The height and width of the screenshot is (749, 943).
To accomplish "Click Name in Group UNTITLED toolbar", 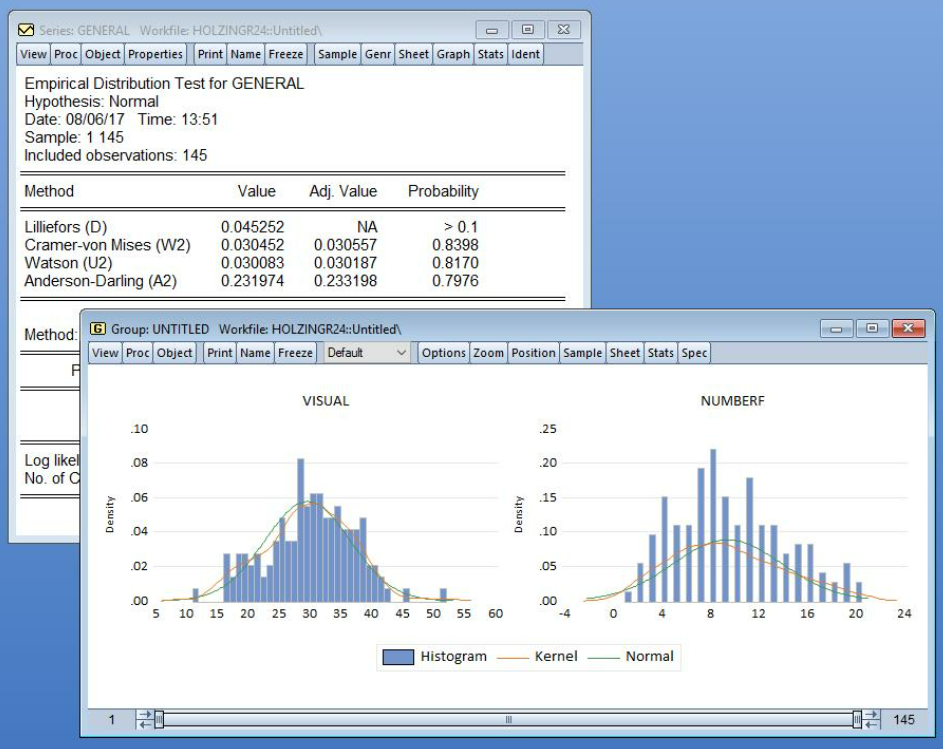I will point(256,353).
